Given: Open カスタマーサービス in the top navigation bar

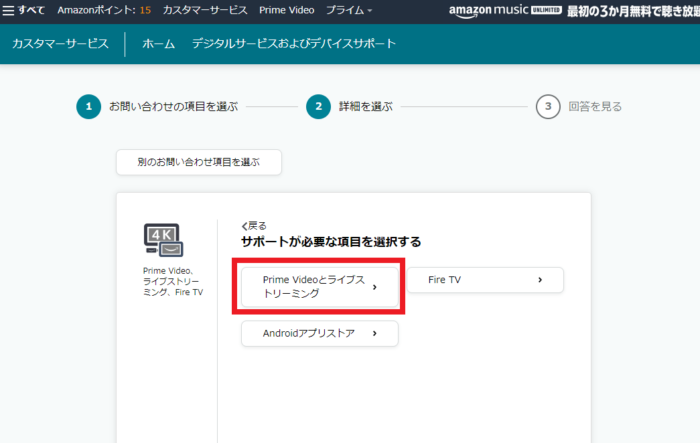Looking at the screenshot, I should pos(205,10).
